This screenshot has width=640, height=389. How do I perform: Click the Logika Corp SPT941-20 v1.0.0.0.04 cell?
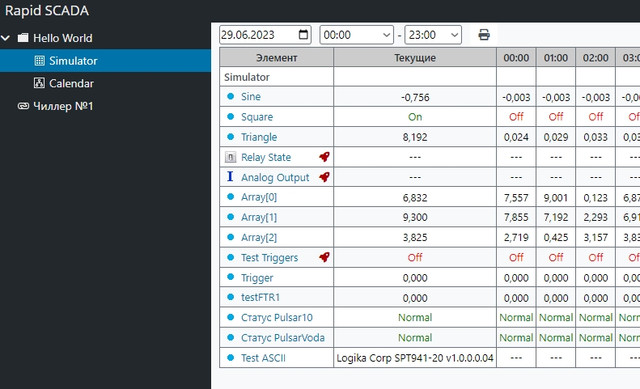click(415, 358)
